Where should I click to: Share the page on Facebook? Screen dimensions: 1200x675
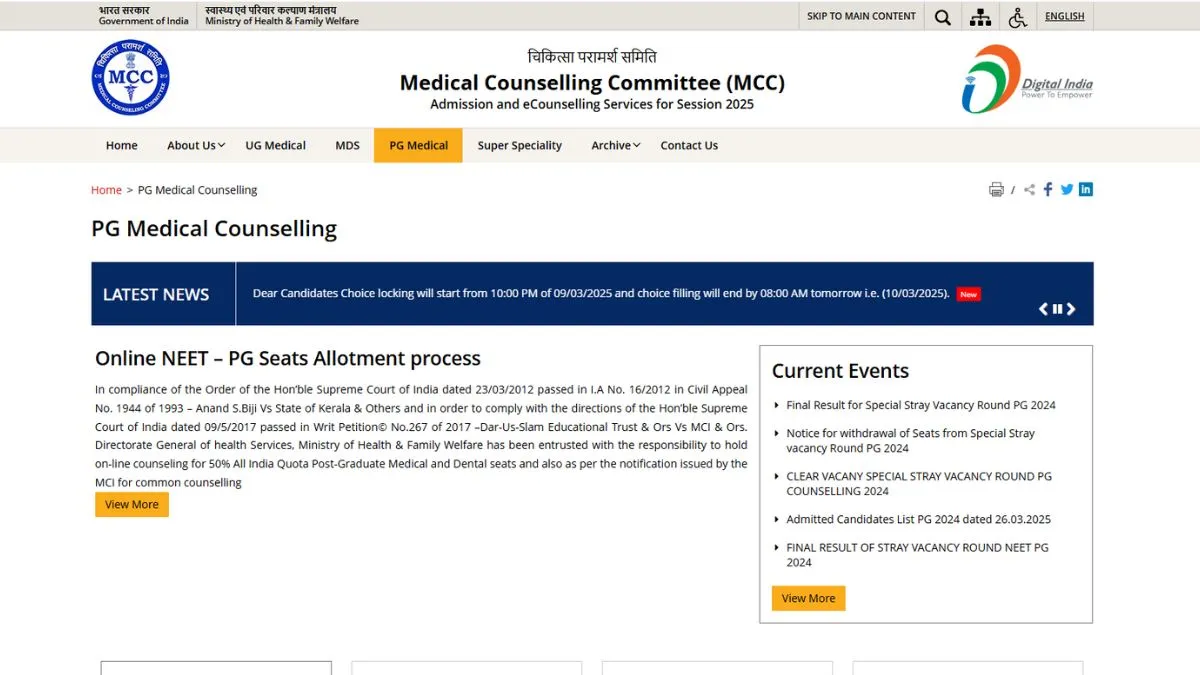coord(1047,189)
